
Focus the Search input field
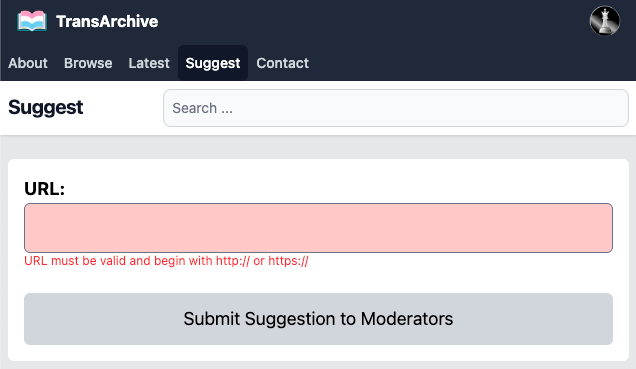point(396,108)
